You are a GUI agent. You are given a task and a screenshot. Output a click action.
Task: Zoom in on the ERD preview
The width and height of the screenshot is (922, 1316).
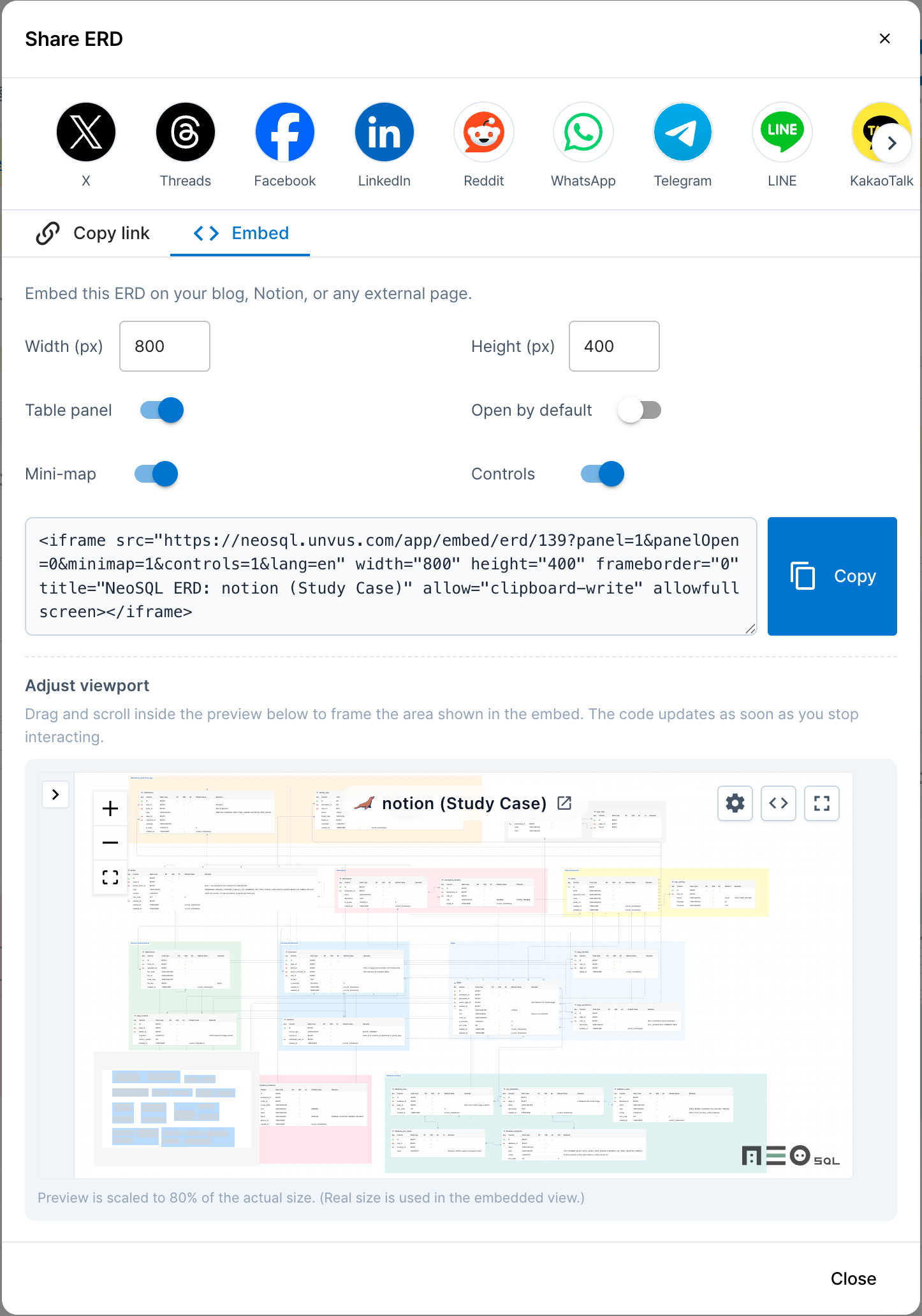click(x=110, y=808)
